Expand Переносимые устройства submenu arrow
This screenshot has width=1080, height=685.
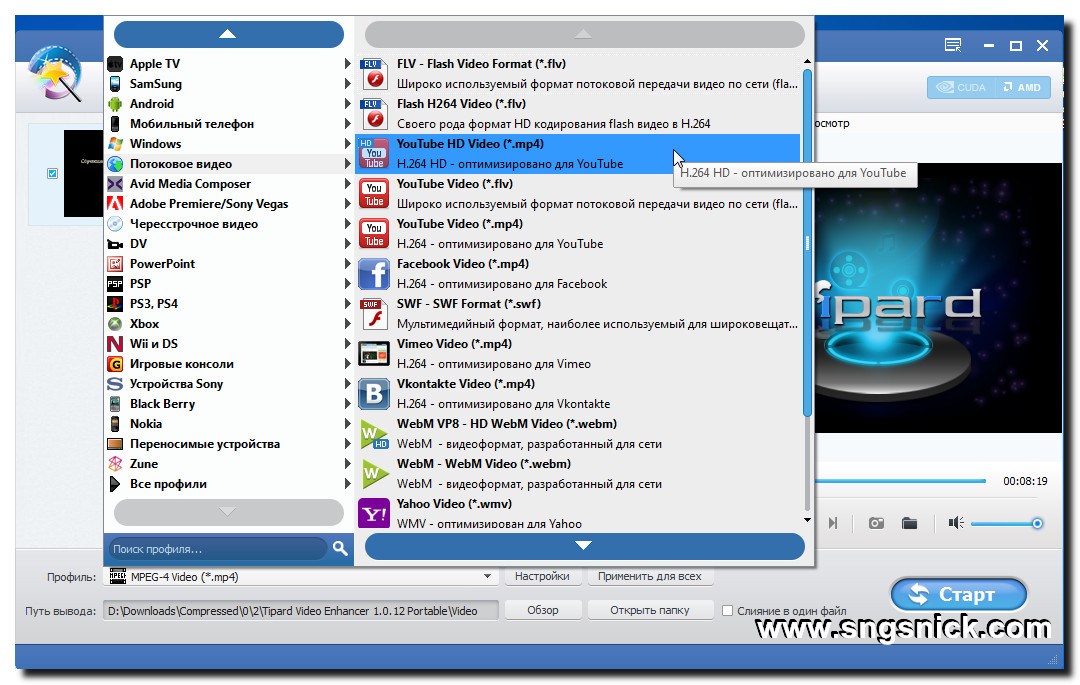pos(348,444)
